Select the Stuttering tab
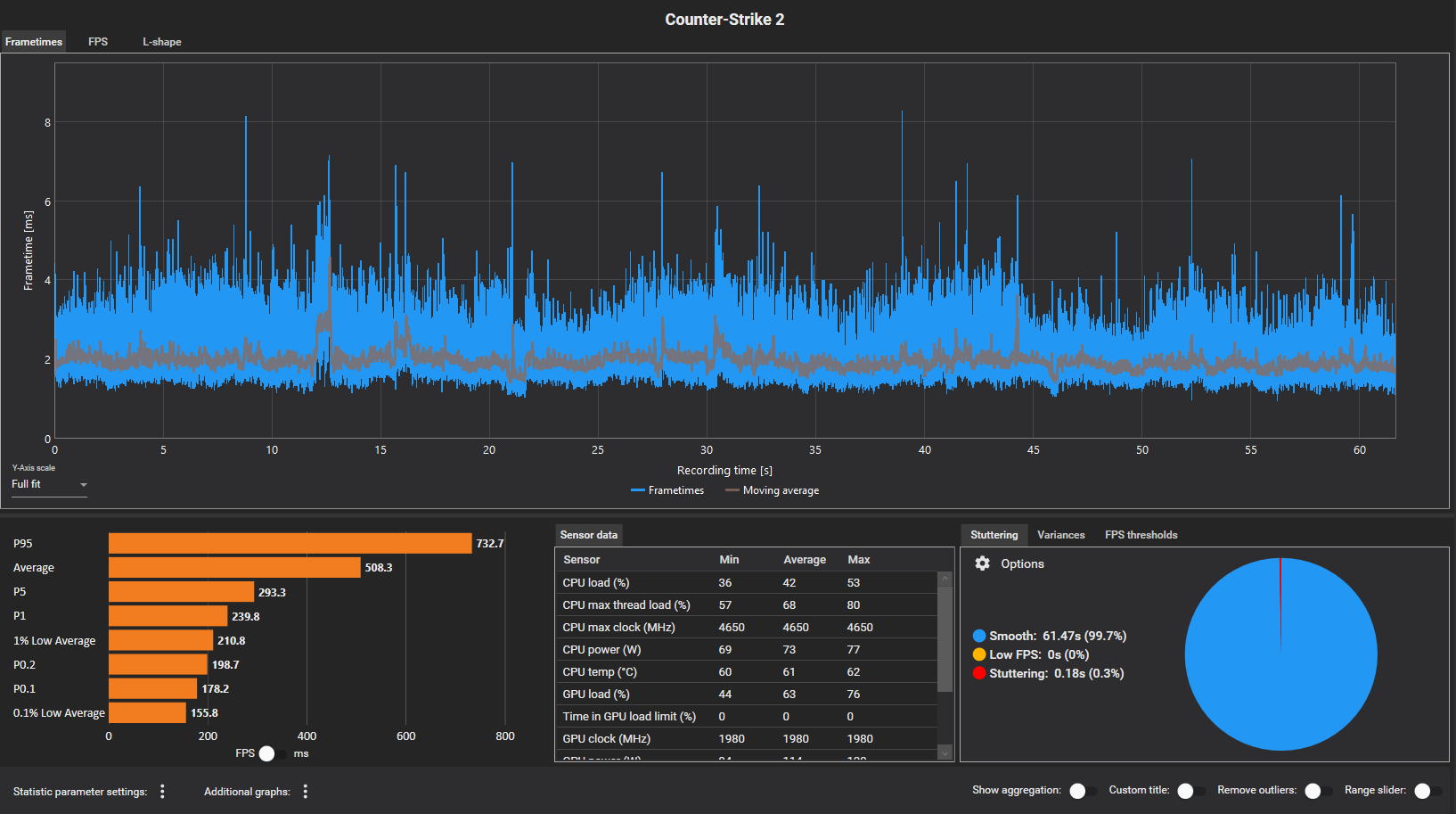Image resolution: width=1456 pixels, height=814 pixels. [x=994, y=535]
